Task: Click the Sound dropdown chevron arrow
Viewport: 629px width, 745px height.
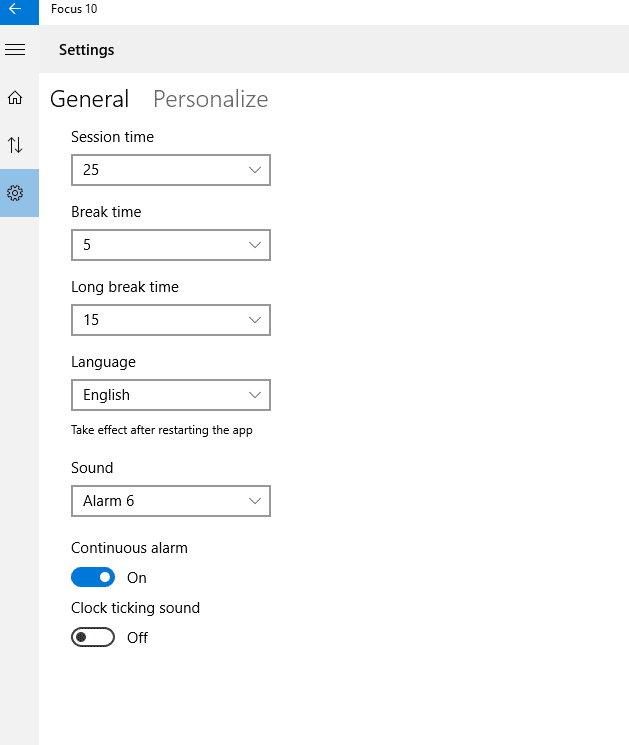Action: click(255, 501)
